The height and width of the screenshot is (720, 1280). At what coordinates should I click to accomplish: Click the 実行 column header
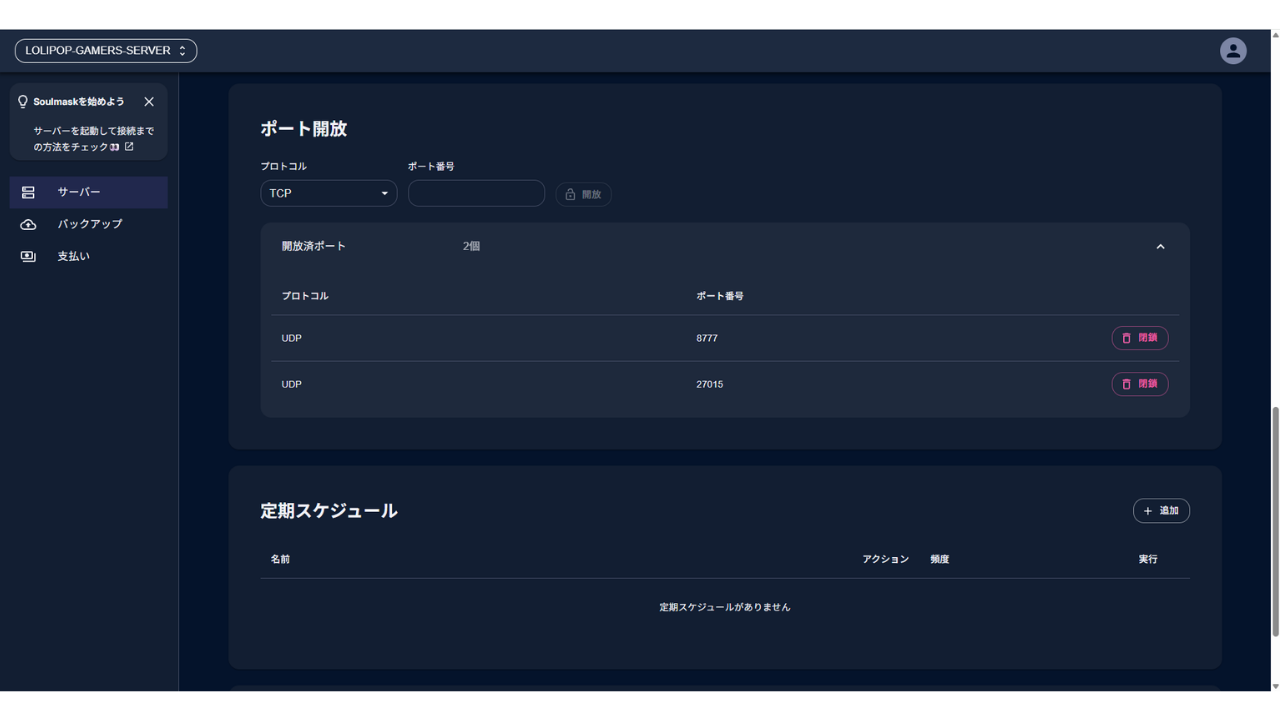coord(1148,559)
